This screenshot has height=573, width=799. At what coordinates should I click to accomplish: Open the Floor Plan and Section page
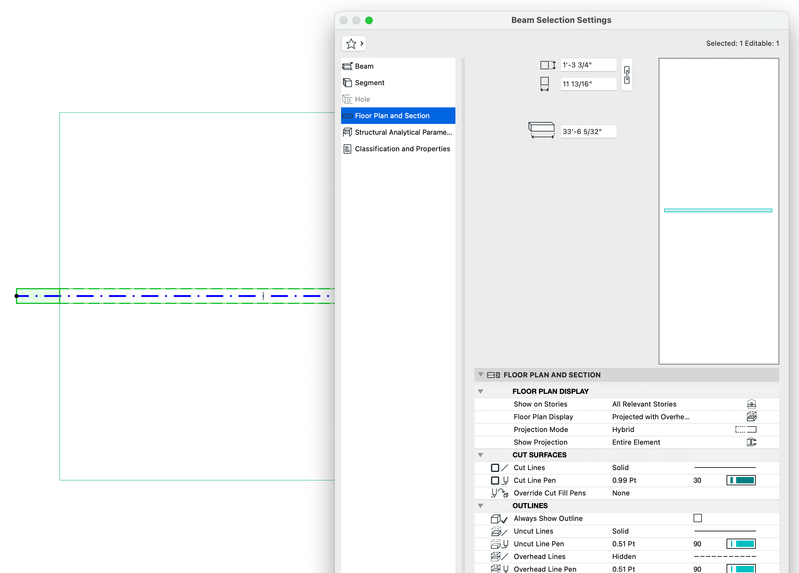tap(398, 116)
